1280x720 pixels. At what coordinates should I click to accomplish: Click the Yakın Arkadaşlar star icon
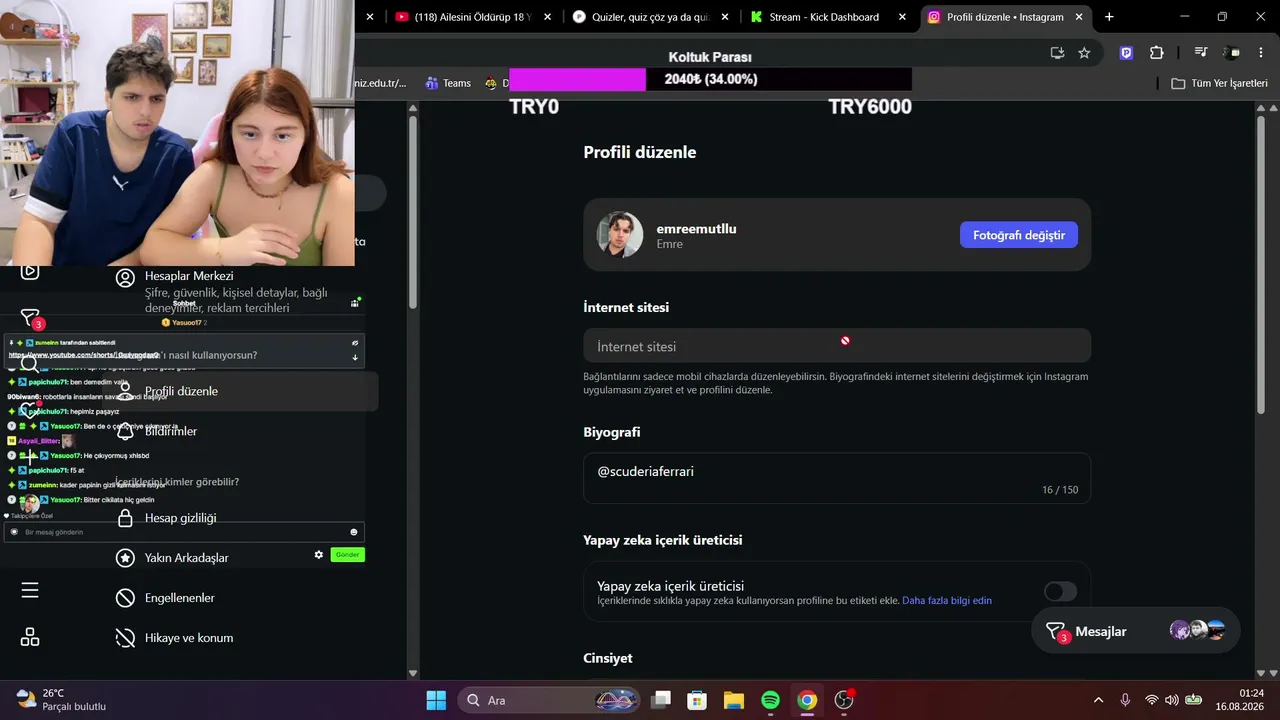pos(125,558)
